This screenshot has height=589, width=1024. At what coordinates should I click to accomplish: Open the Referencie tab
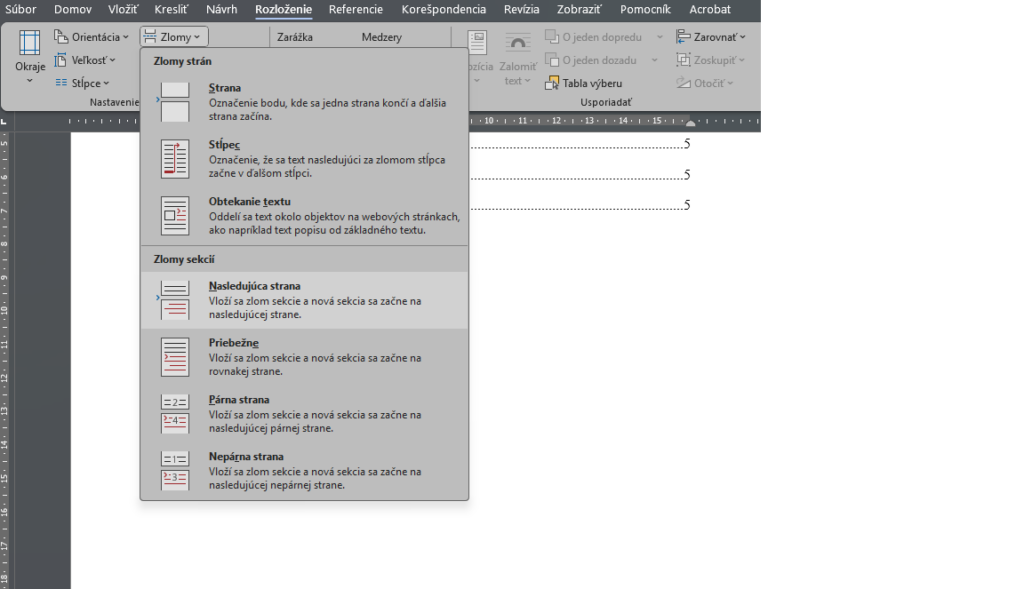pos(356,9)
